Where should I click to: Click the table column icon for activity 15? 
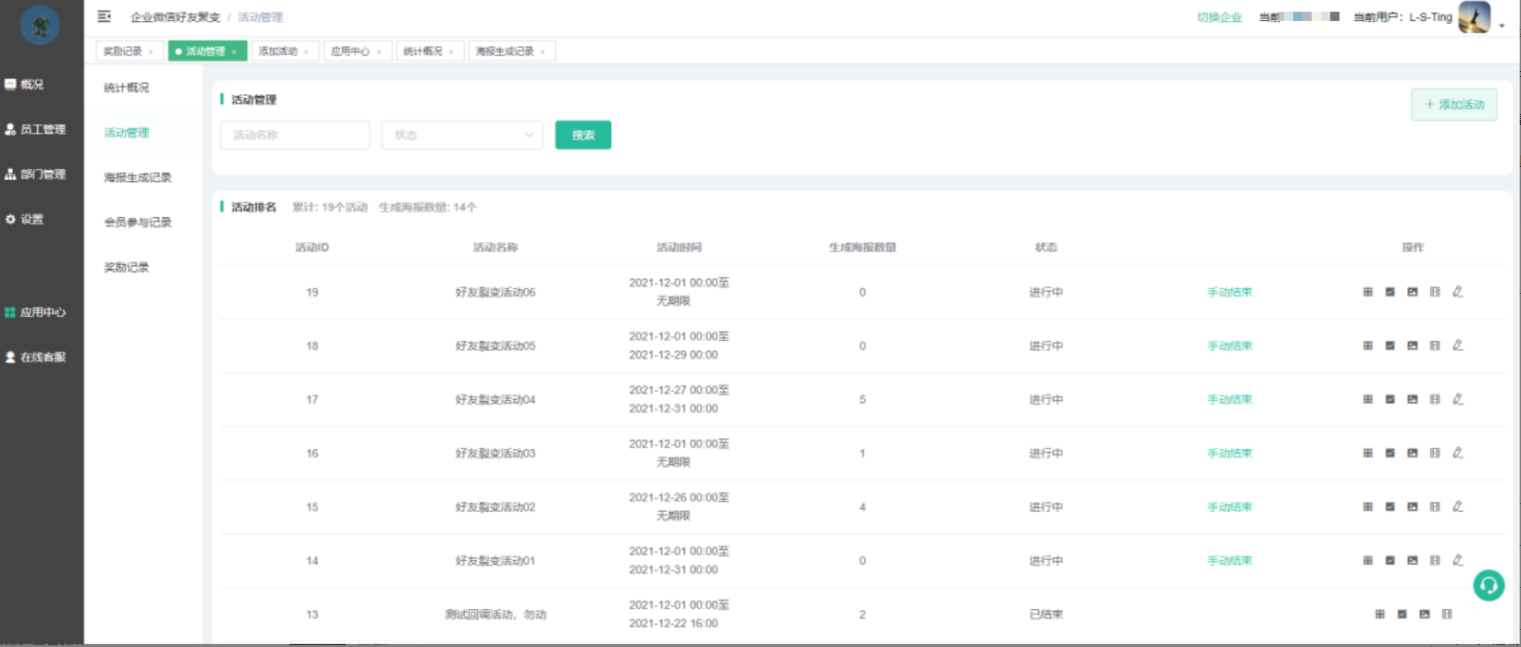pyautogui.click(x=1435, y=507)
